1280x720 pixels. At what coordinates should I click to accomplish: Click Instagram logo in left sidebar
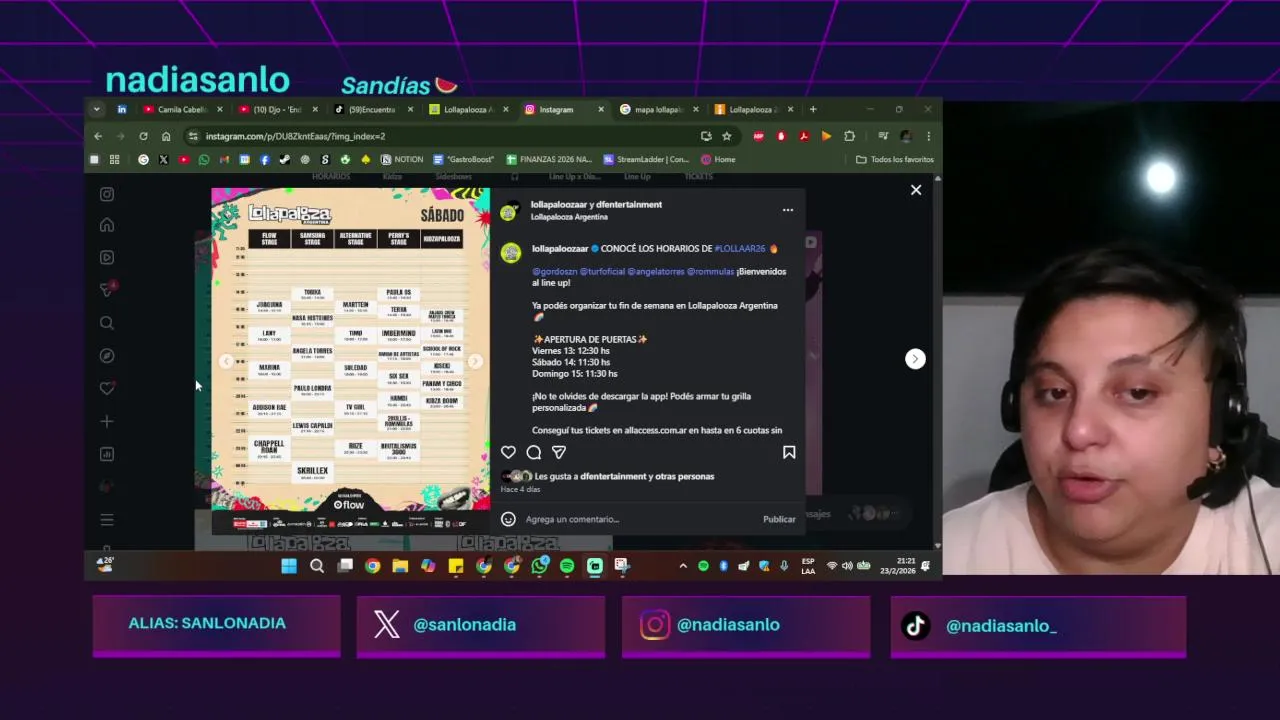pyautogui.click(x=107, y=194)
